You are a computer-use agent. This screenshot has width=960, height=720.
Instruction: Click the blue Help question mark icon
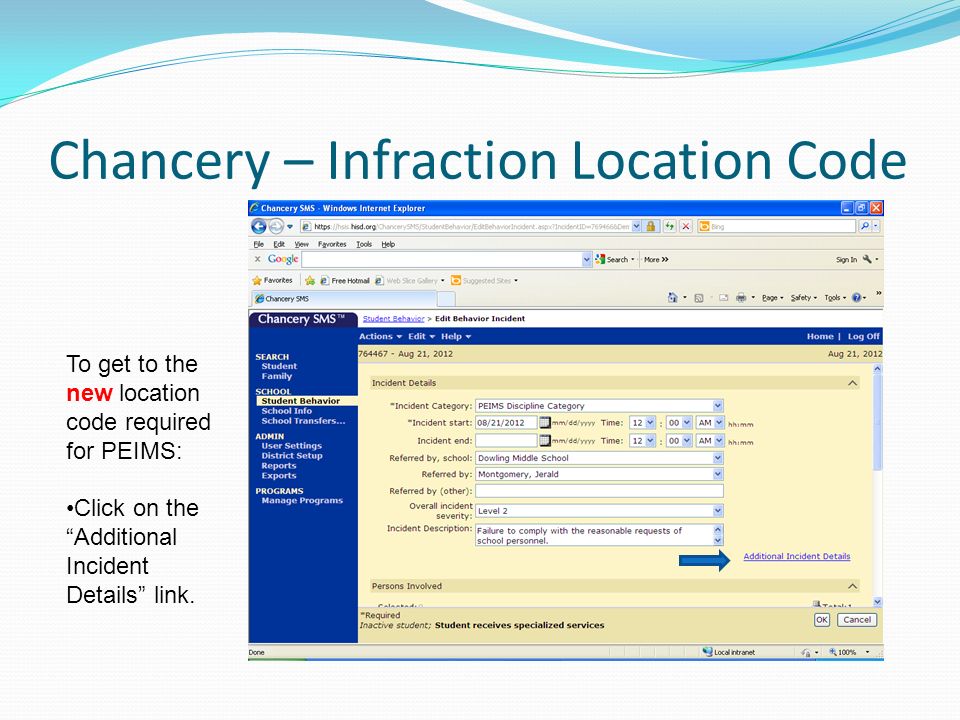[x=857, y=298]
